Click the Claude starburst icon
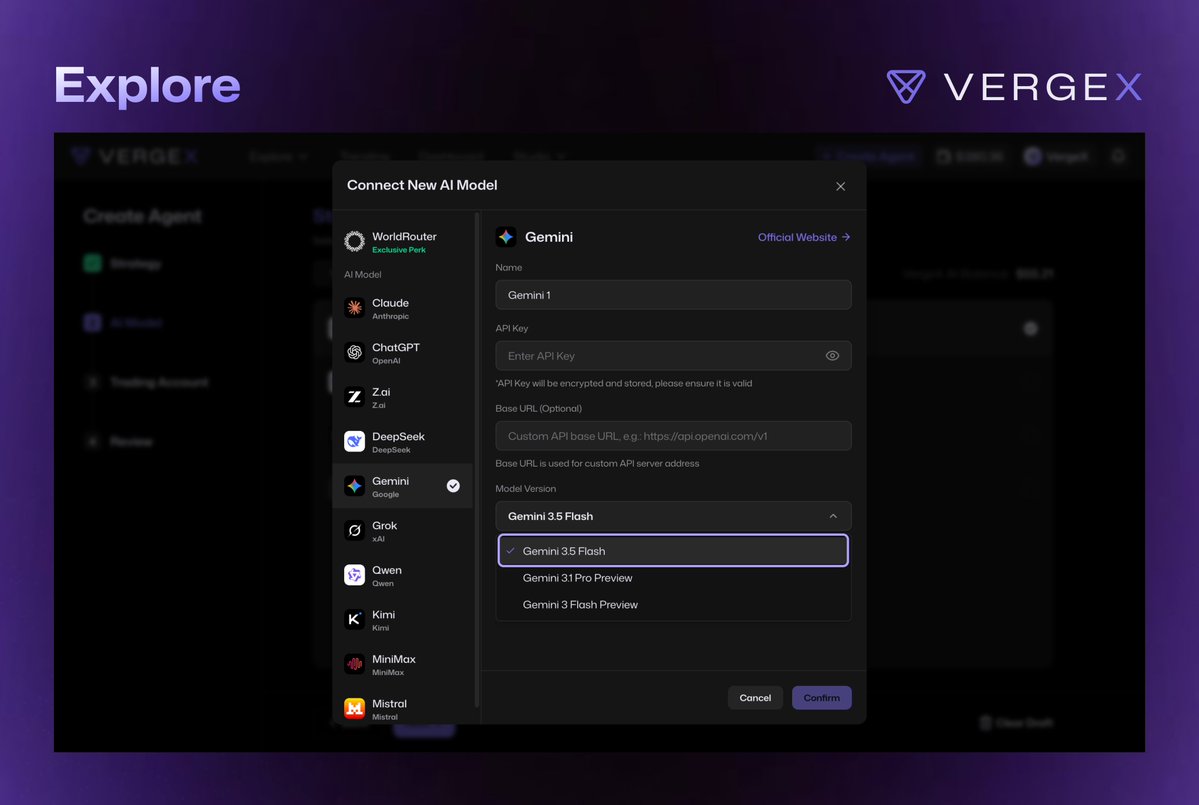 pos(354,308)
